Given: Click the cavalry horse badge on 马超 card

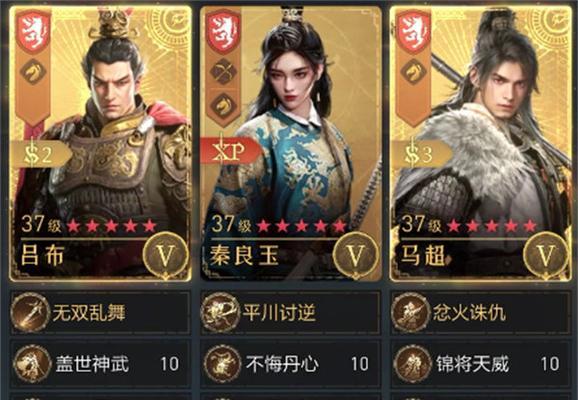Looking at the screenshot, I should (x=413, y=72).
